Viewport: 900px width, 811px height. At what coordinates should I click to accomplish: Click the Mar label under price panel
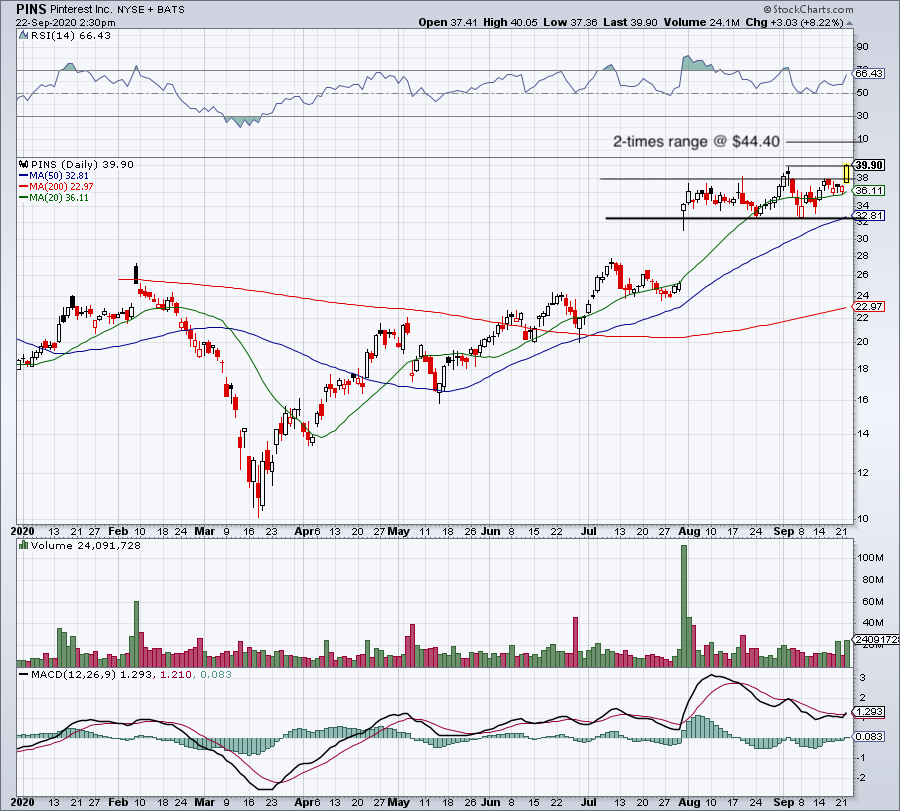point(205,531)
